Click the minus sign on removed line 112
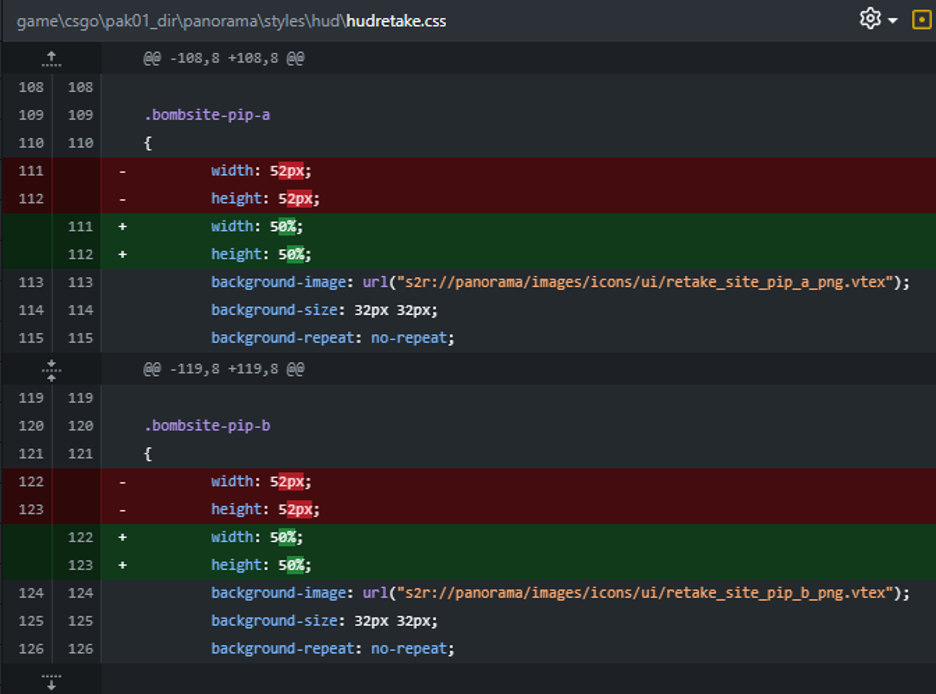This screenshot has width=936, height=694. pos(123,199)
